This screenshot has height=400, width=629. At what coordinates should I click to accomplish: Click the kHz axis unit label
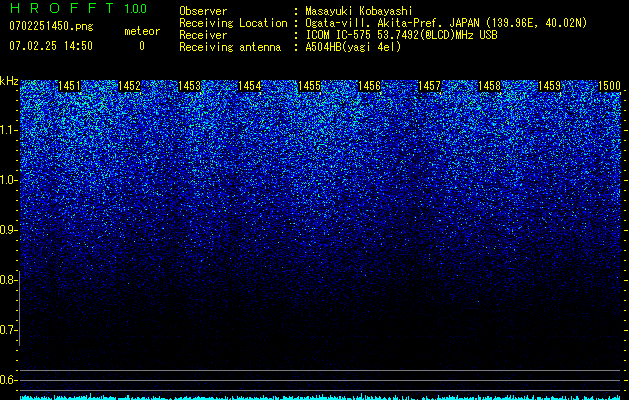click(x=9, y=81)
